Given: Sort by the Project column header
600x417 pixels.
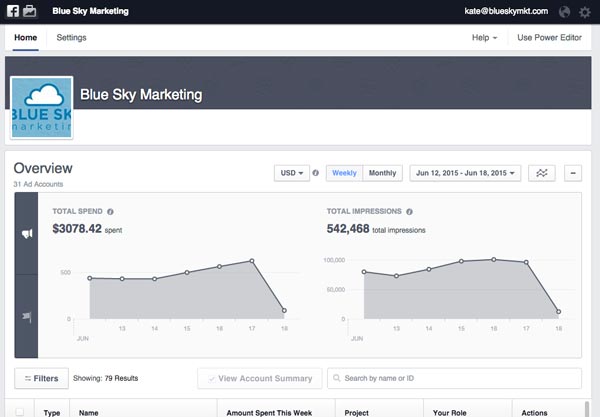Looking at the screenshot, I should pos(356,413).
